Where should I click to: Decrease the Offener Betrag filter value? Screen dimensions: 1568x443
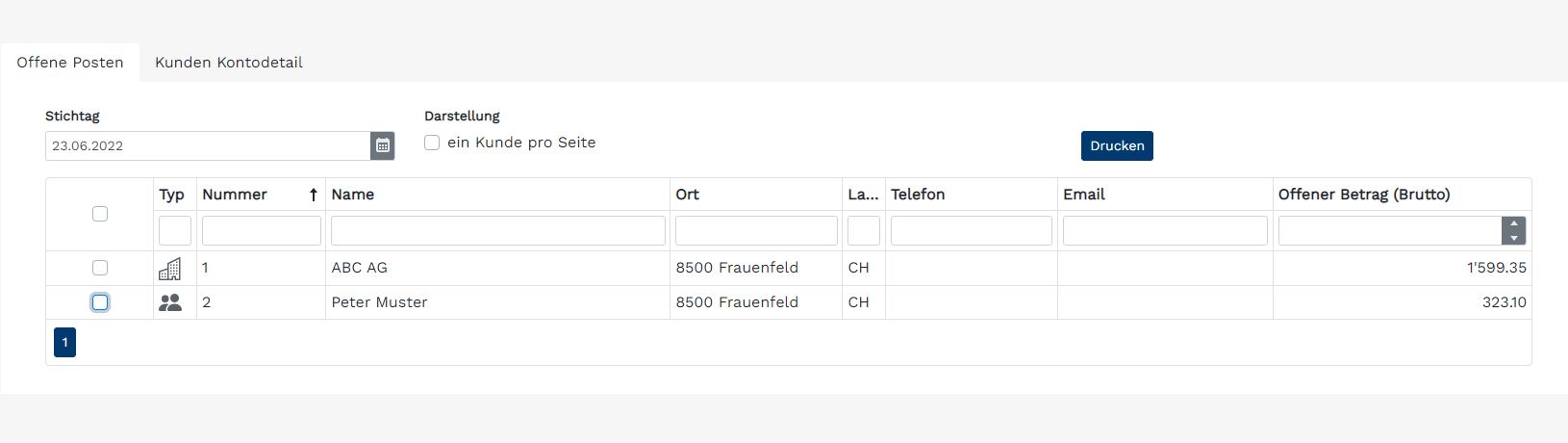point(1514,238)
